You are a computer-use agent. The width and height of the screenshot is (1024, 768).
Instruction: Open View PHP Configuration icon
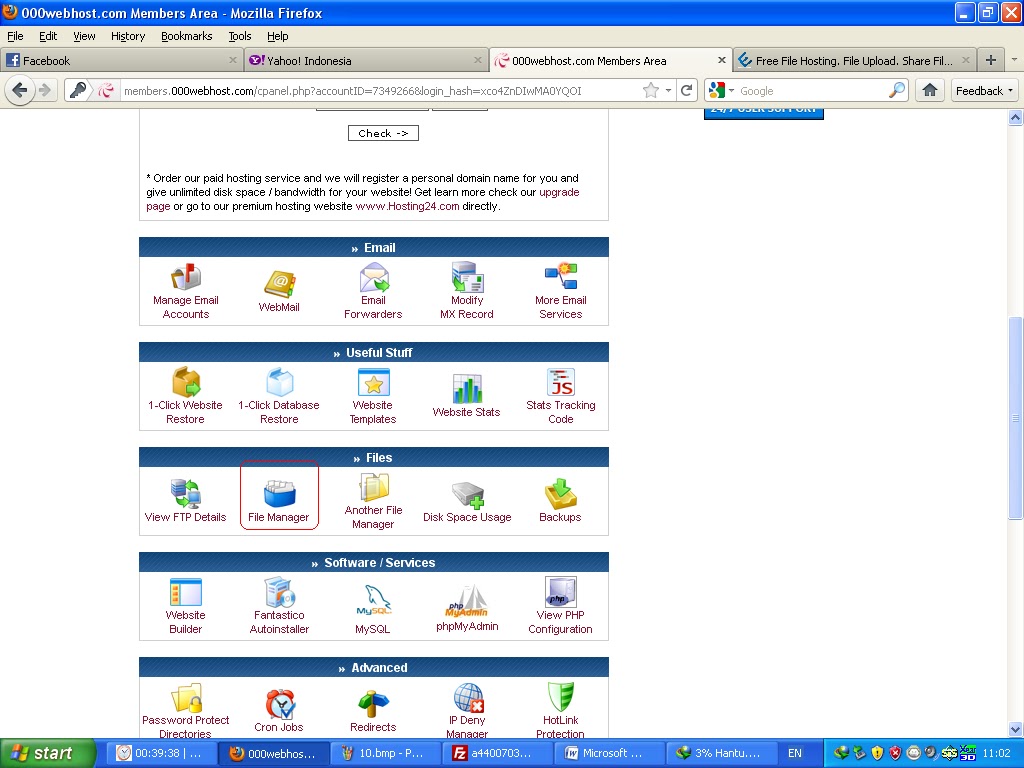point(561,592)
